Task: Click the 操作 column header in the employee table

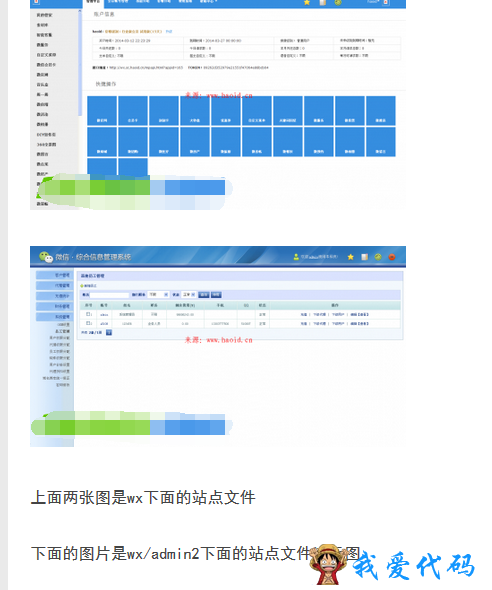Action: pyautogui.click(x=335, y=305)
